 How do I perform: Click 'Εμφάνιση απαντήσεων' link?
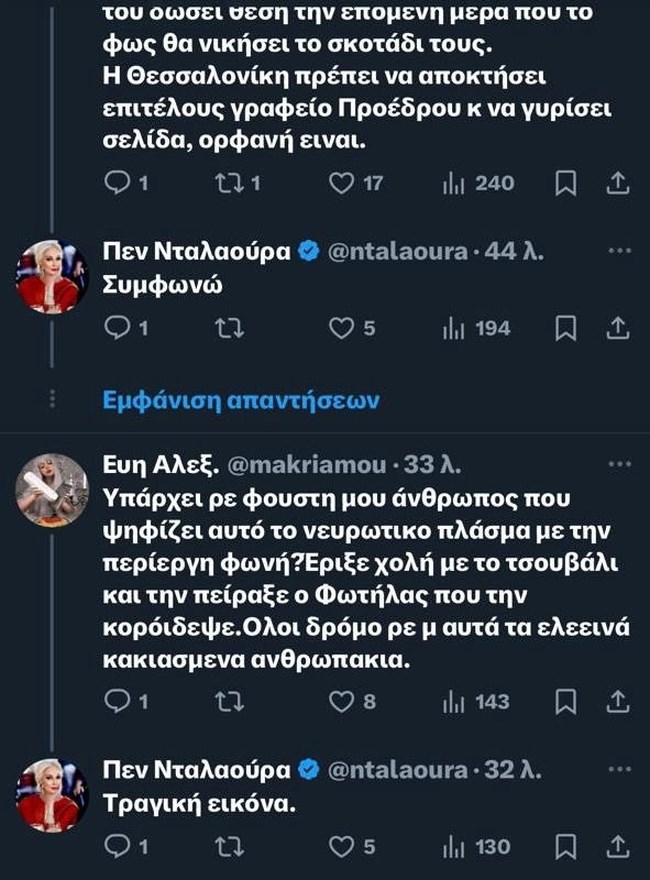click(x=239, y=401)
